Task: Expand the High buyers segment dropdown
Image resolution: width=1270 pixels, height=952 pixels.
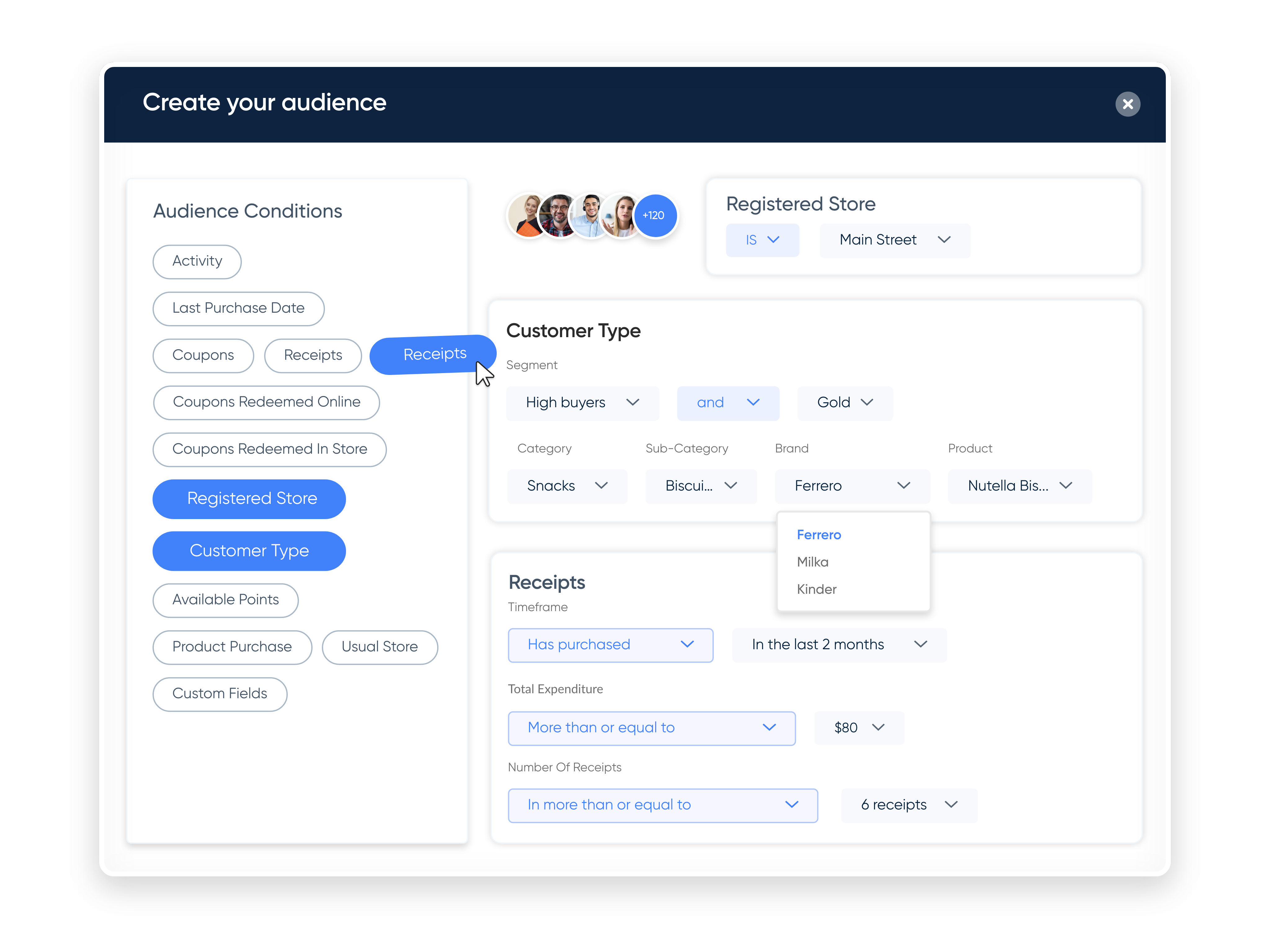Action: coord(582,403)
